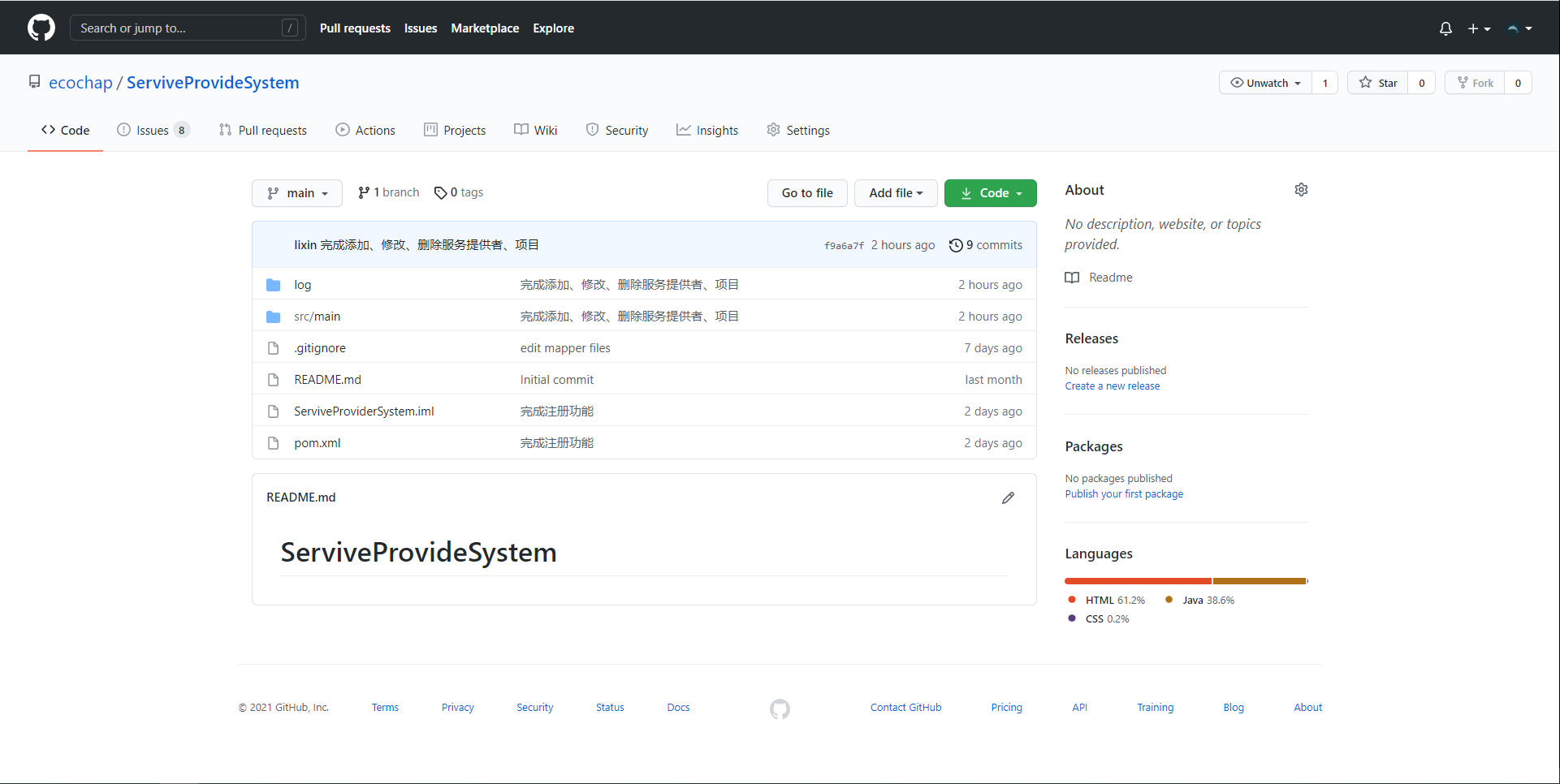Click the HTML 61.2% language legend
The height and width of the screenshot is (784, 1560).
1107,601
